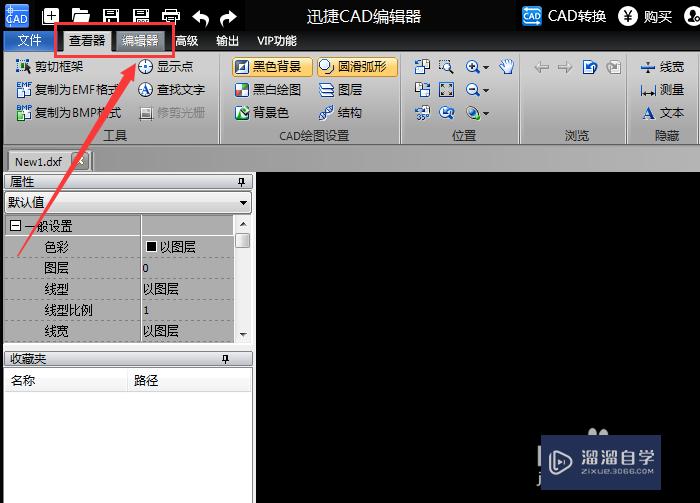Click the zoom in magnifier icon
700x503 pixels.
click(x=472, y=67)
